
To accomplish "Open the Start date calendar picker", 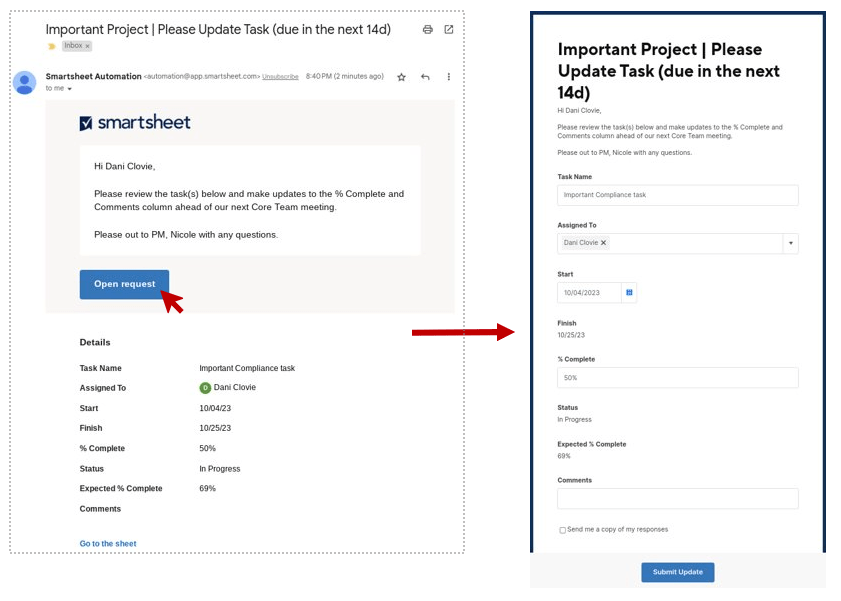I will coord(629,293).
